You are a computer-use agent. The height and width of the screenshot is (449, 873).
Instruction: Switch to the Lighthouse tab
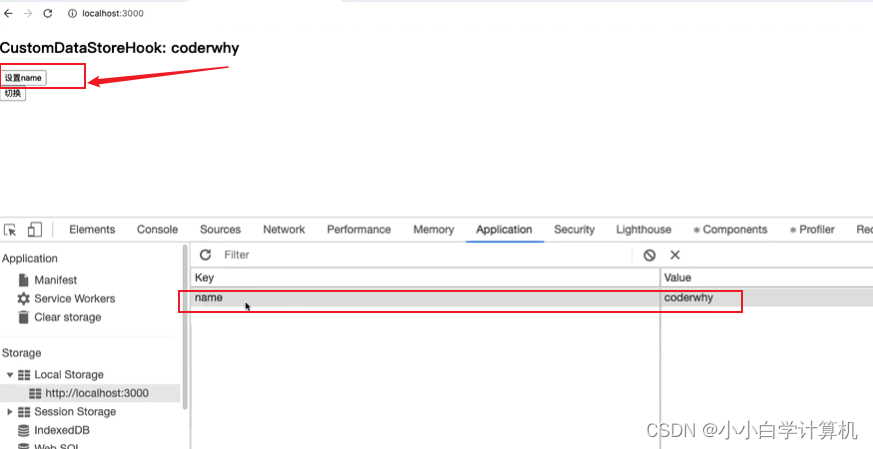(x=644, y=230)
